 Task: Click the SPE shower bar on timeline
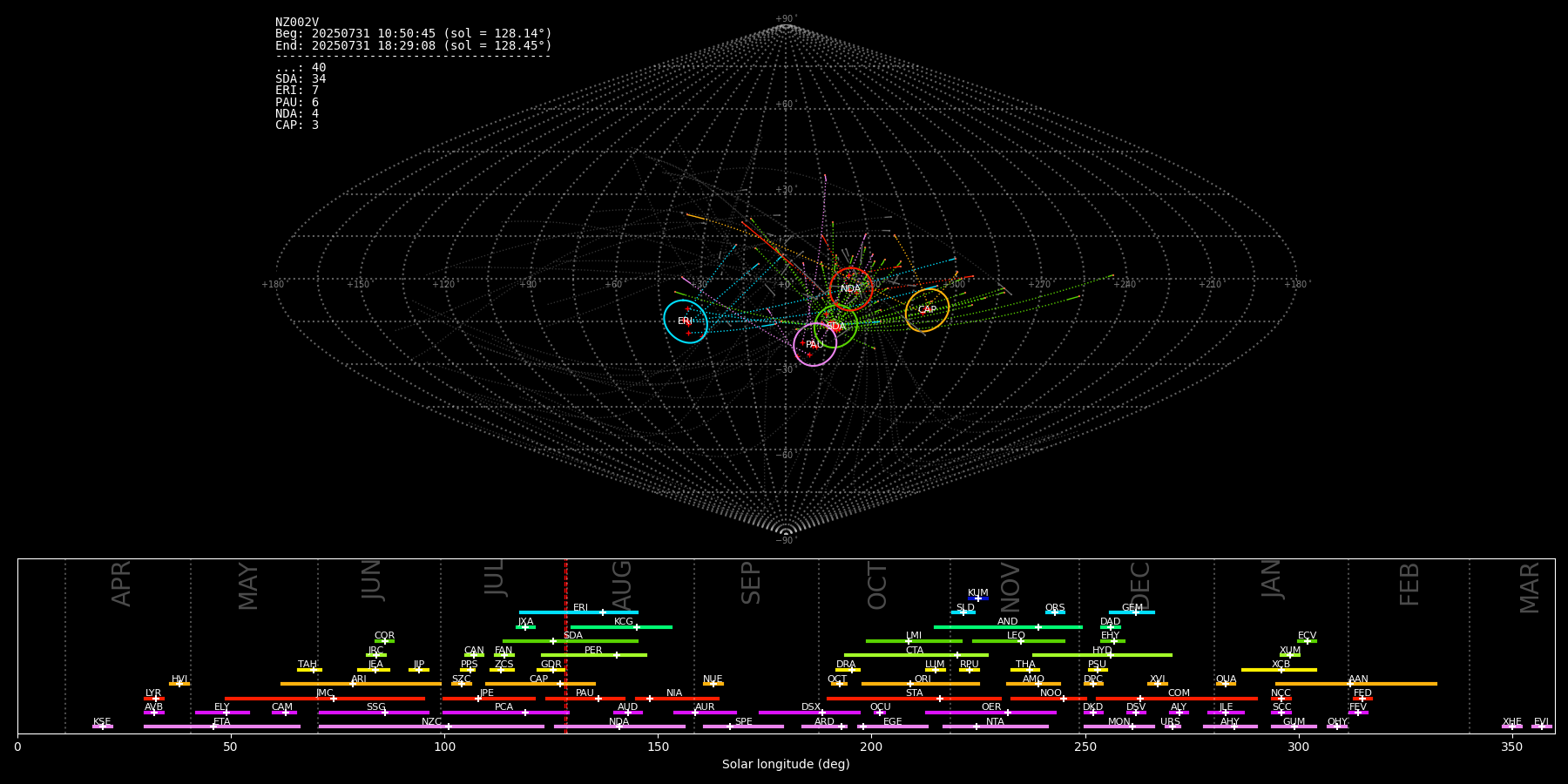coord(743,727)
